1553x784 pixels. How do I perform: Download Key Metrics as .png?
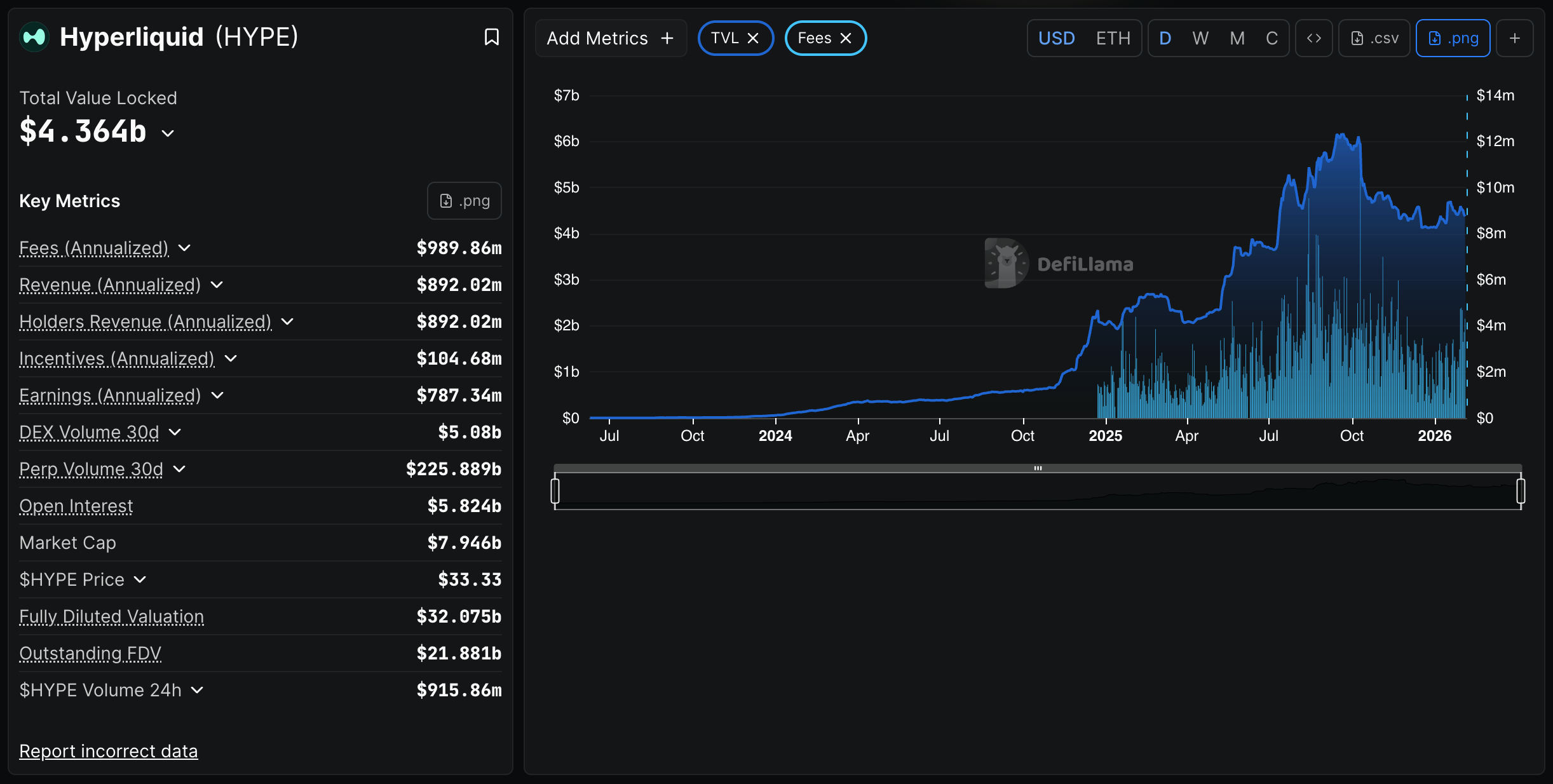point(465,201)
